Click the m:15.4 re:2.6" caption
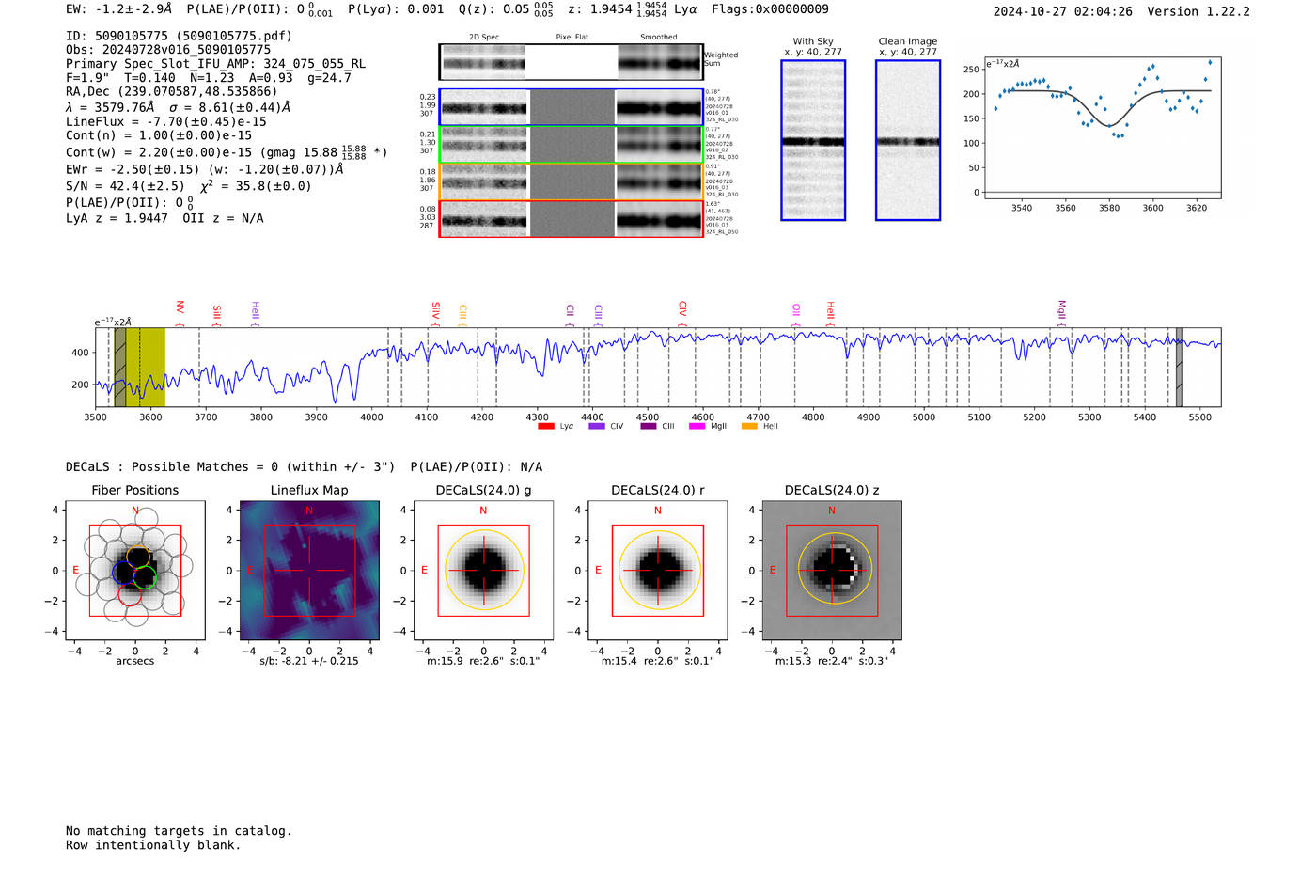This screenshot has width=1316, height=896. tap(657, 661)
